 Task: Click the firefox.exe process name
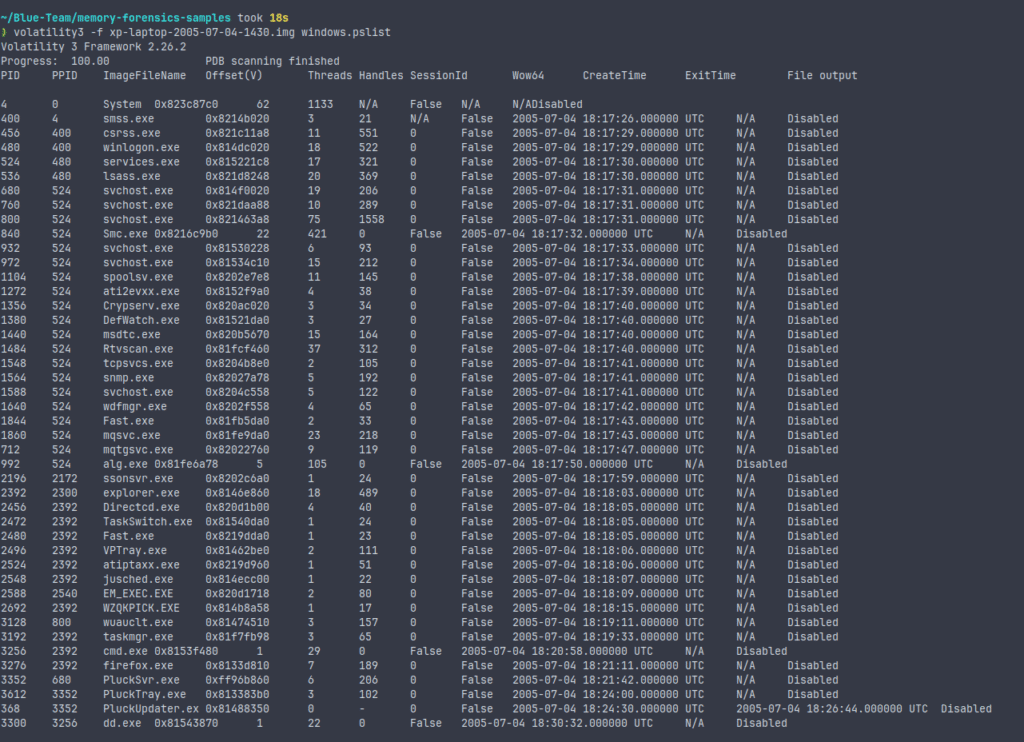pyautogui.click(x=138, y=665)
